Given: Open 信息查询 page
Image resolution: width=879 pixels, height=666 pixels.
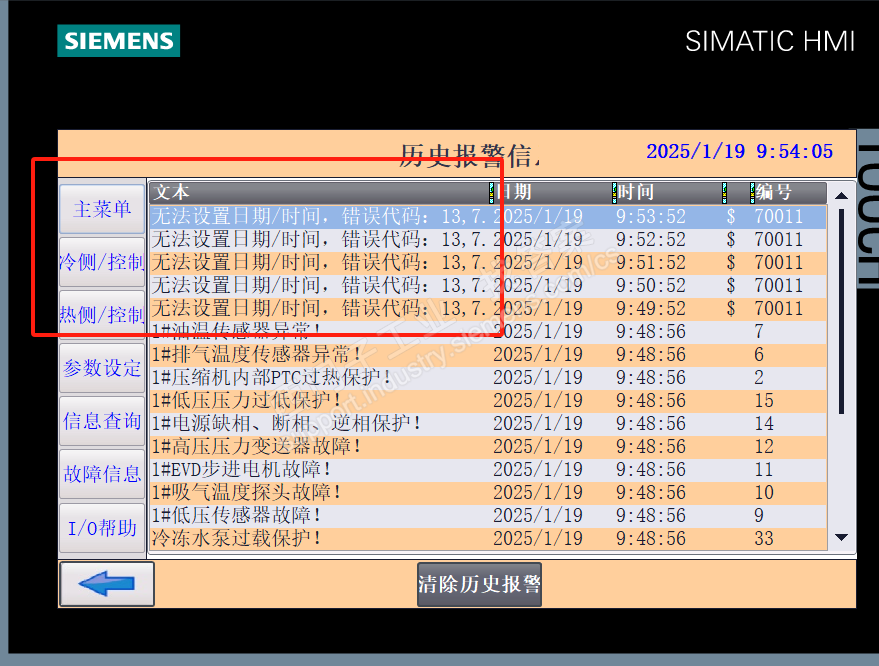Looking at the screenshot, I should pyautogui.click(x=102, y=420).
